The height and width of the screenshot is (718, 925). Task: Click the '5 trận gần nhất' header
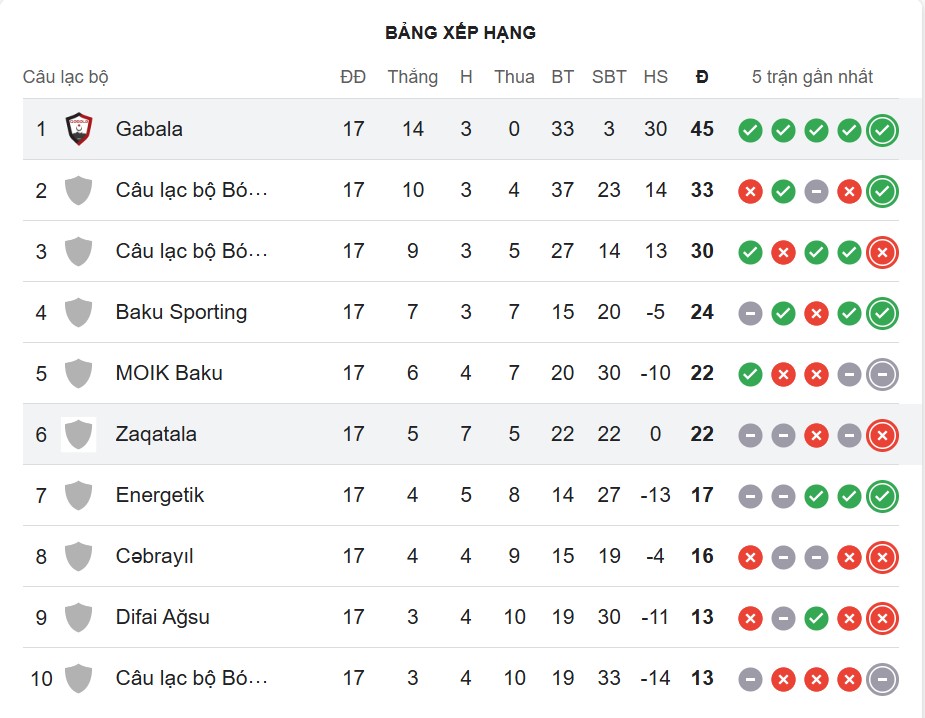(812, 77)
